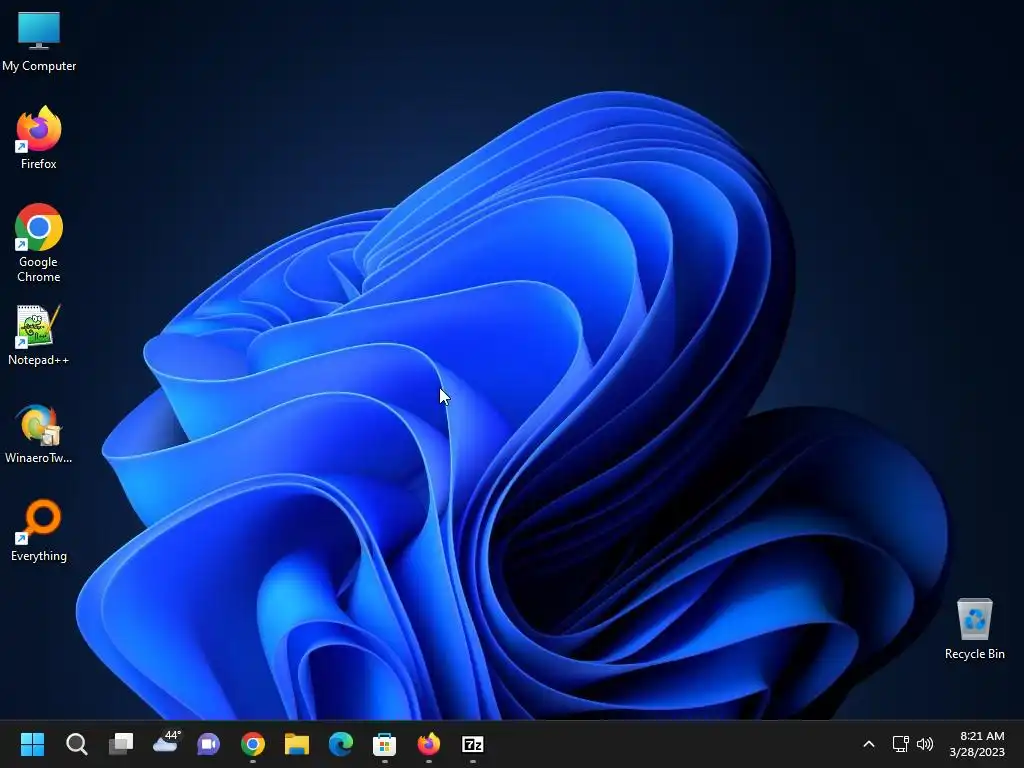Open network status tray icon

(x=901, y=744)
